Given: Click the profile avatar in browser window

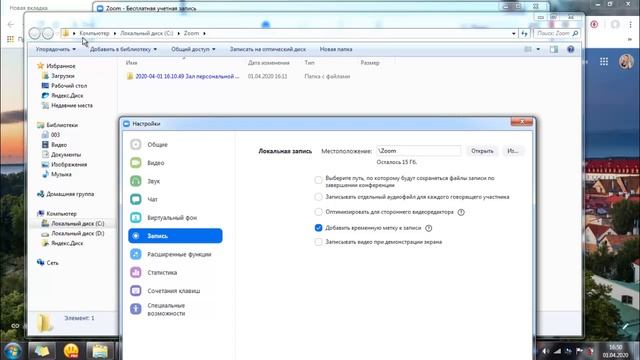Looking at the screenshot, I should coord(626,62).
